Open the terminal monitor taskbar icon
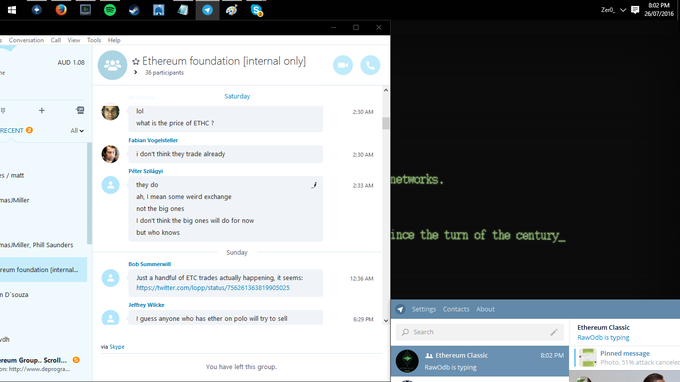The image size is (680, 382). click(85, 10)
